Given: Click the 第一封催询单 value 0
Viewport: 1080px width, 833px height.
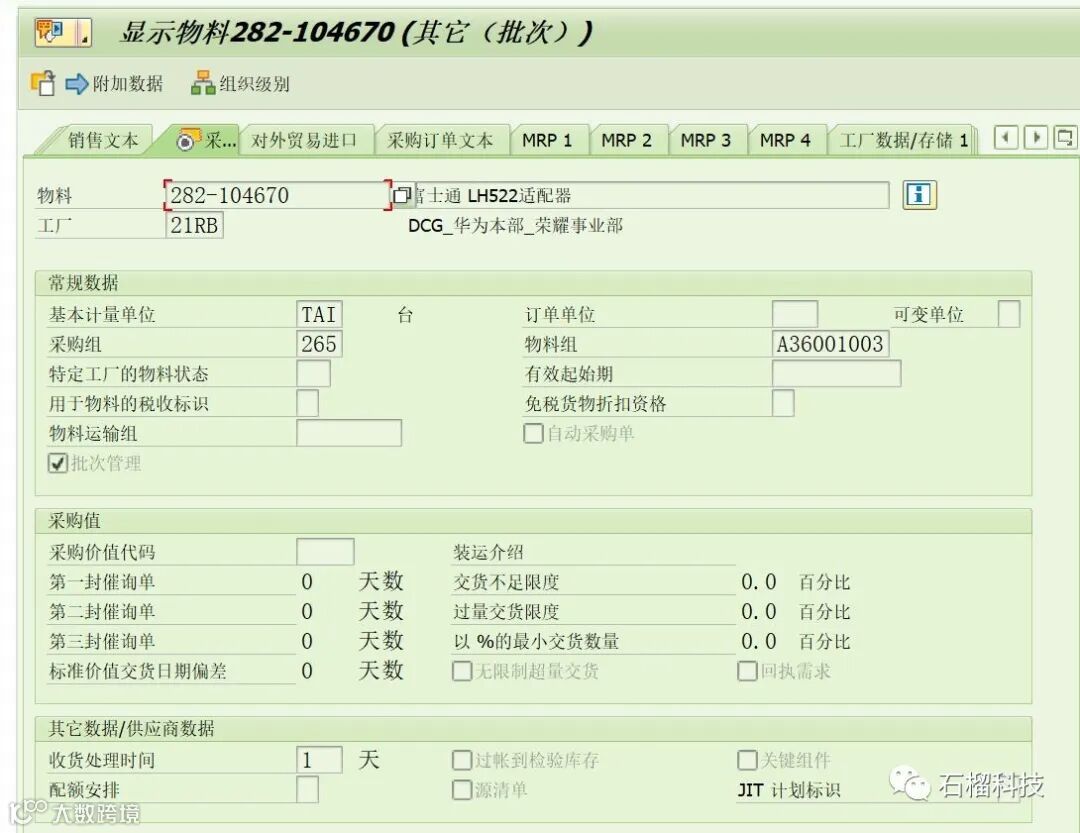Looking at the screenshot, I should coord(307,582).
